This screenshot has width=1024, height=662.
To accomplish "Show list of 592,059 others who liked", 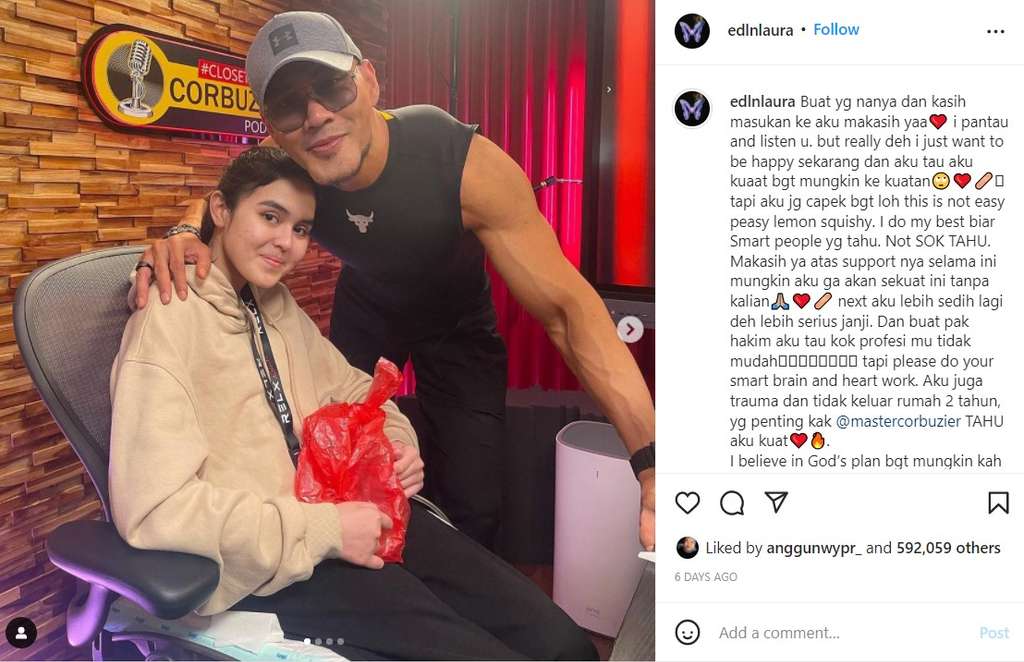I will coord(948,548).
